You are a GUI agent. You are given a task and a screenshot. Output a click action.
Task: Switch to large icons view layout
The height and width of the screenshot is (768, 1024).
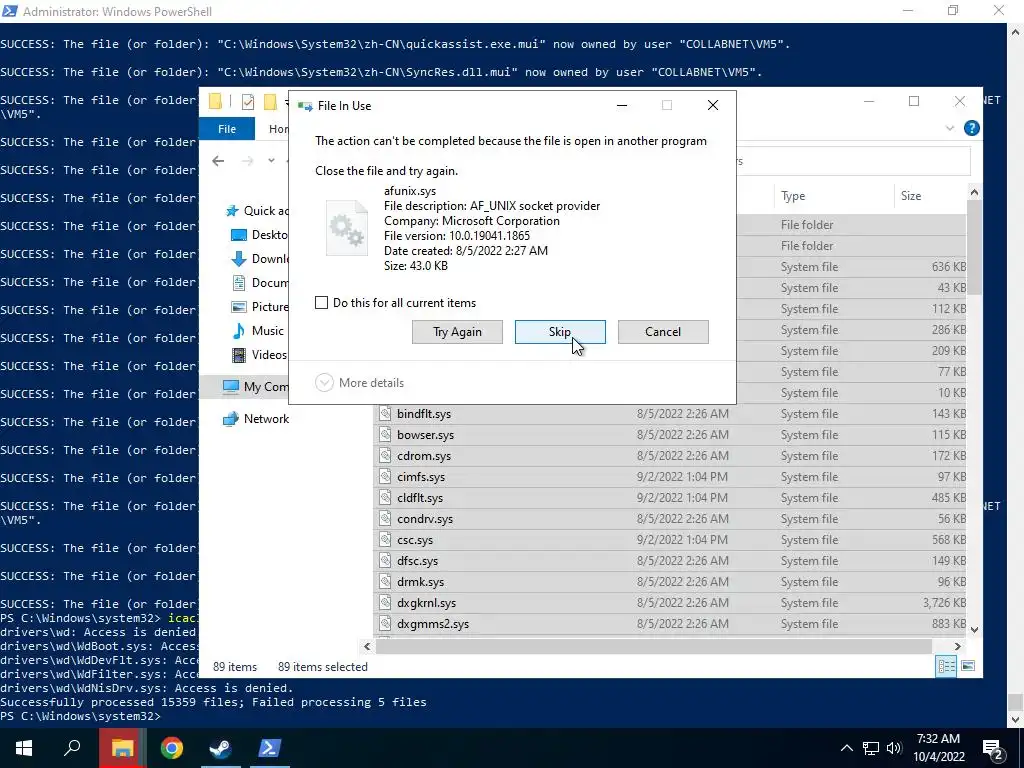click(968, 666)
